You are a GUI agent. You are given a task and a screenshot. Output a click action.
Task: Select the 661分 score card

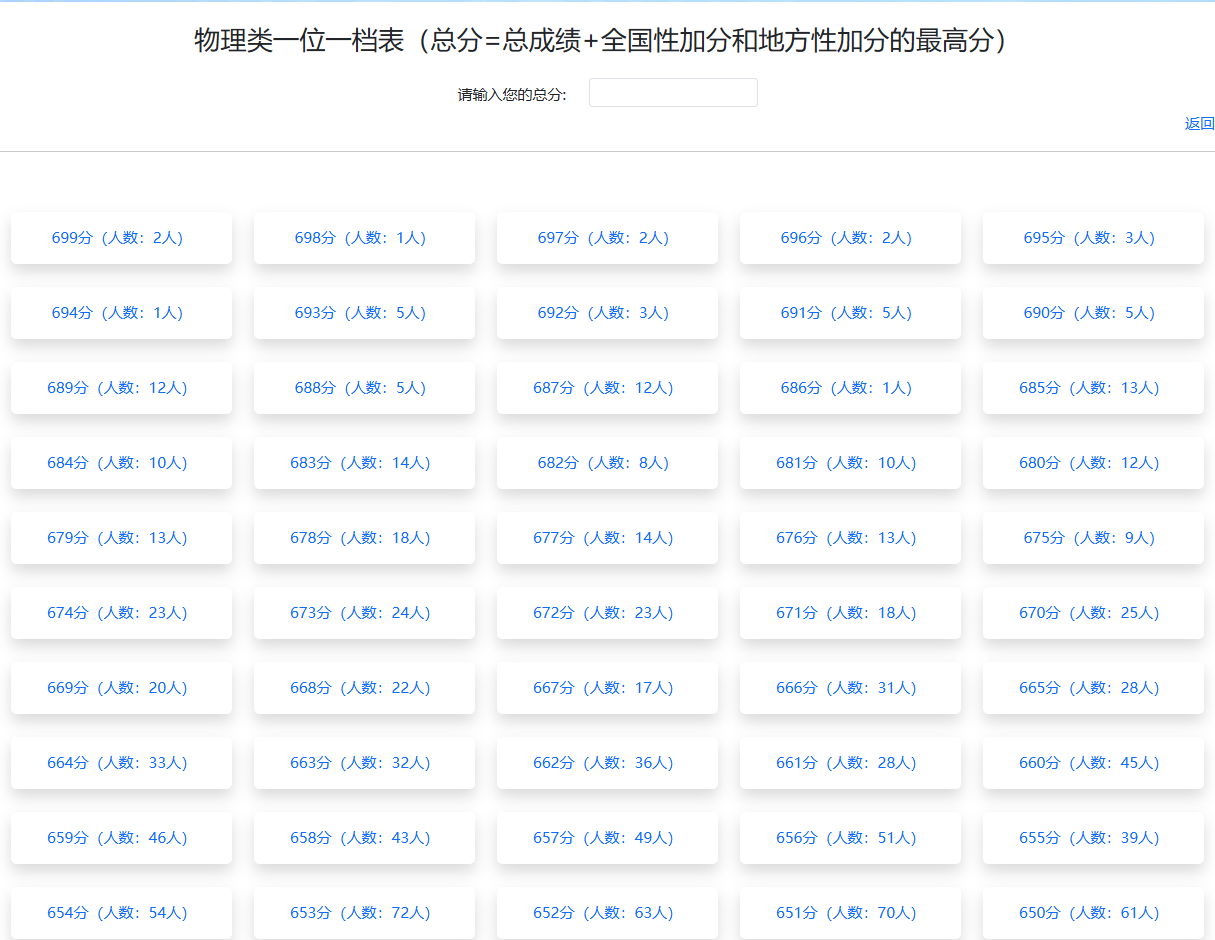[850, 763]
